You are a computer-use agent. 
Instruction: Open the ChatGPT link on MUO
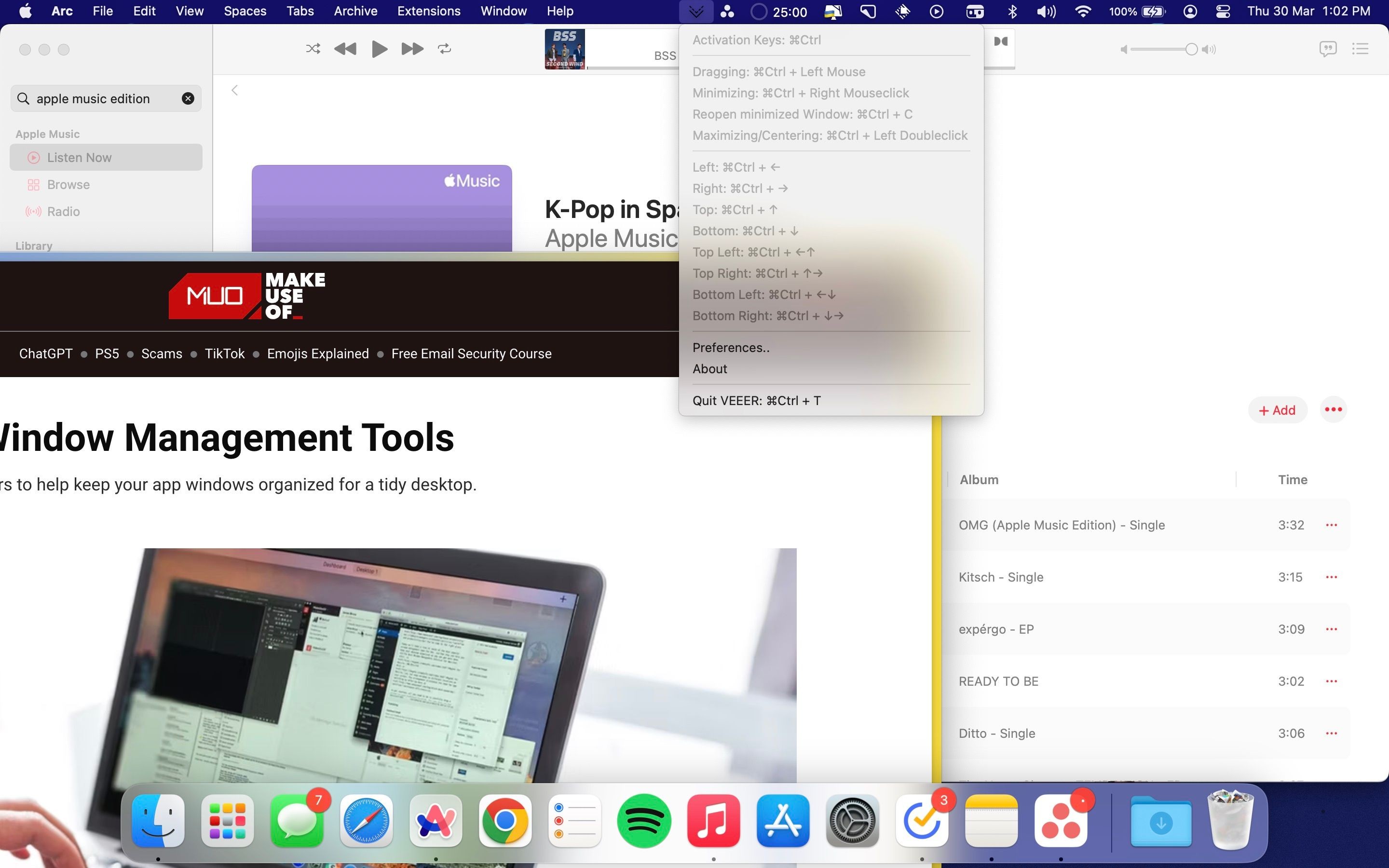point(46,353)
